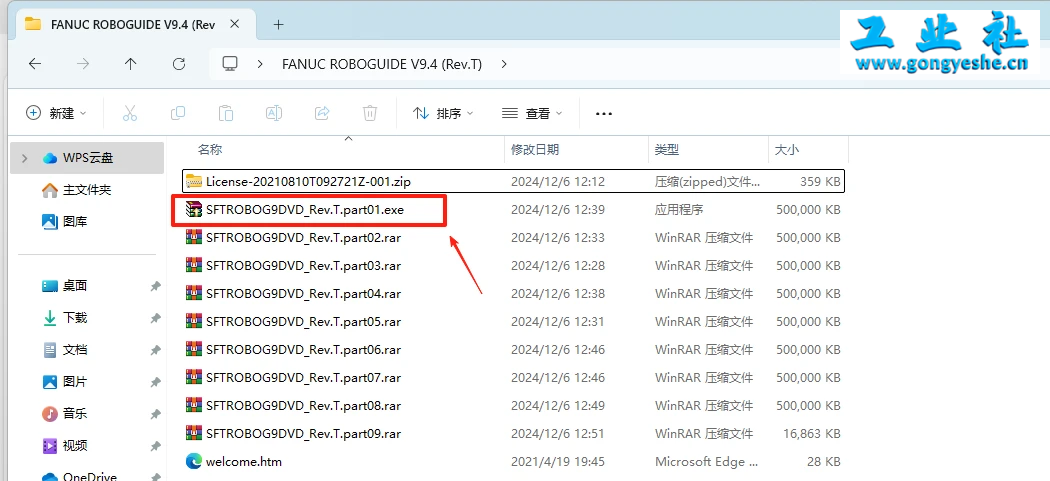Open the 新建 (New) dropdown
The image size is (1050, 481).
(56, 113)
